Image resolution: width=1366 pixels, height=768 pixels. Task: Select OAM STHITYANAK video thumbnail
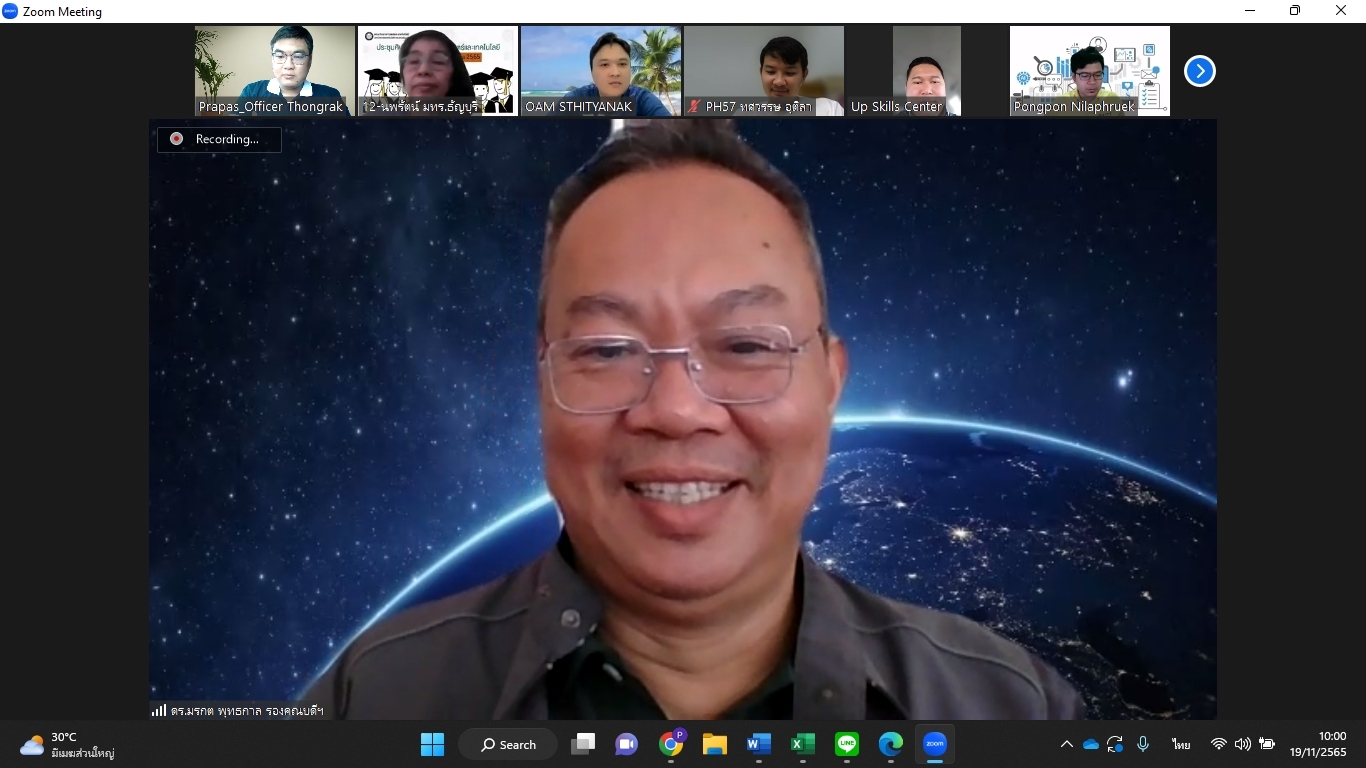click(601, 71)
